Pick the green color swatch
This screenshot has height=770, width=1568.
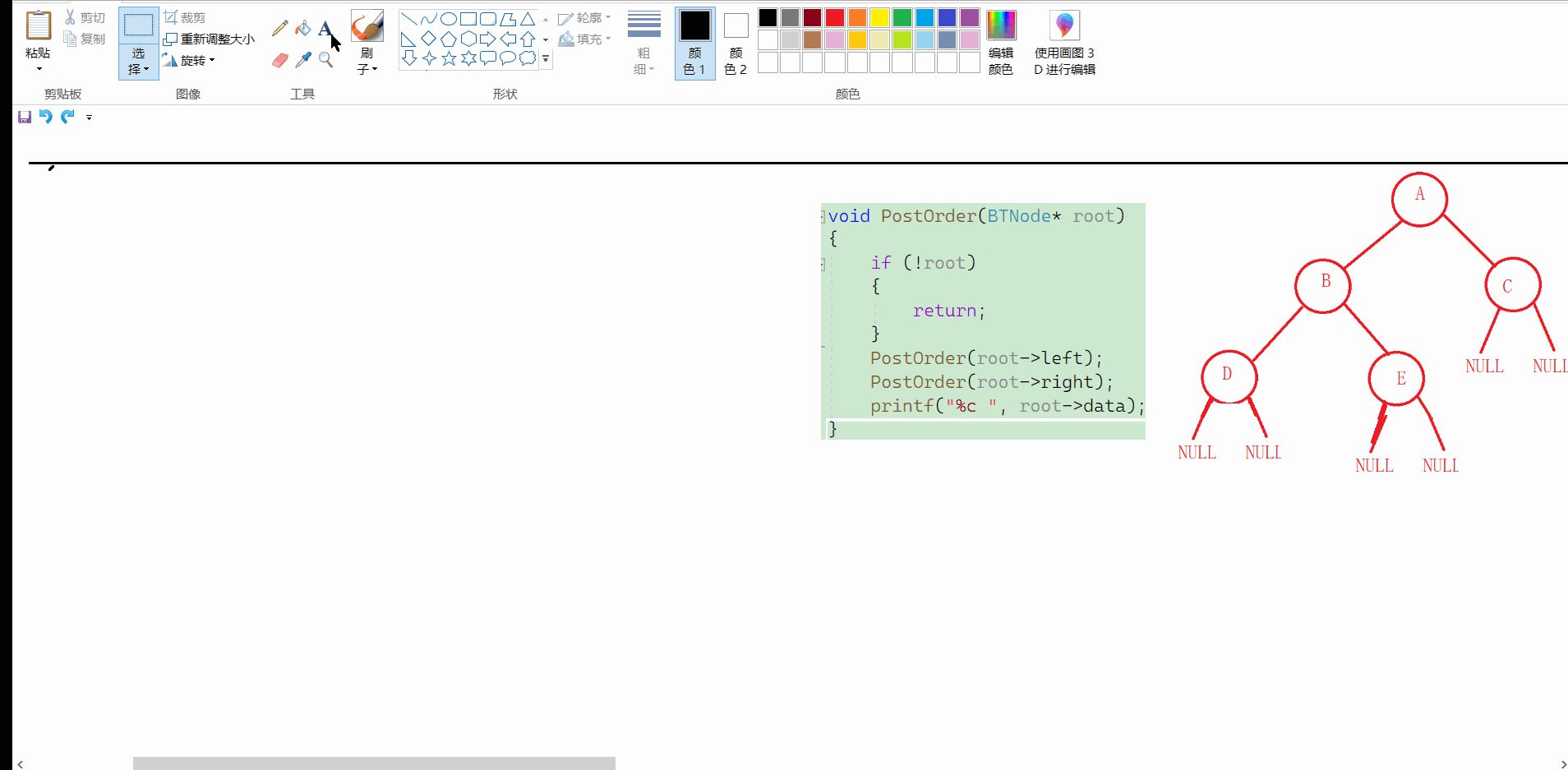902,17
